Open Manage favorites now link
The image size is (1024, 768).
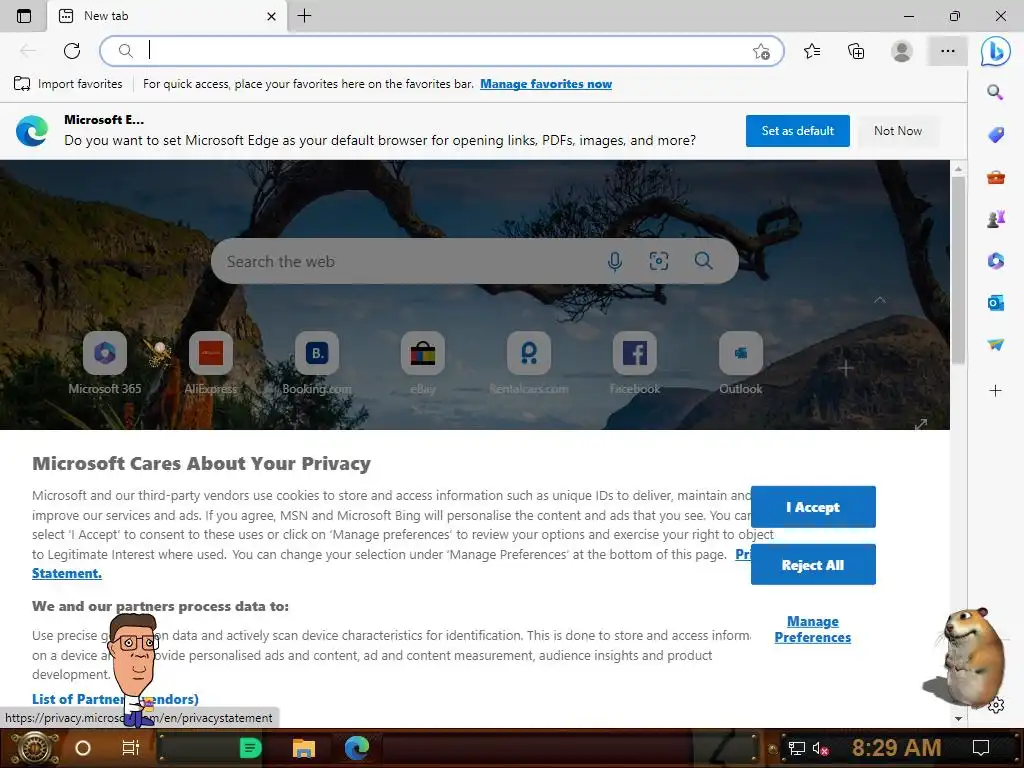click(546, 84)
